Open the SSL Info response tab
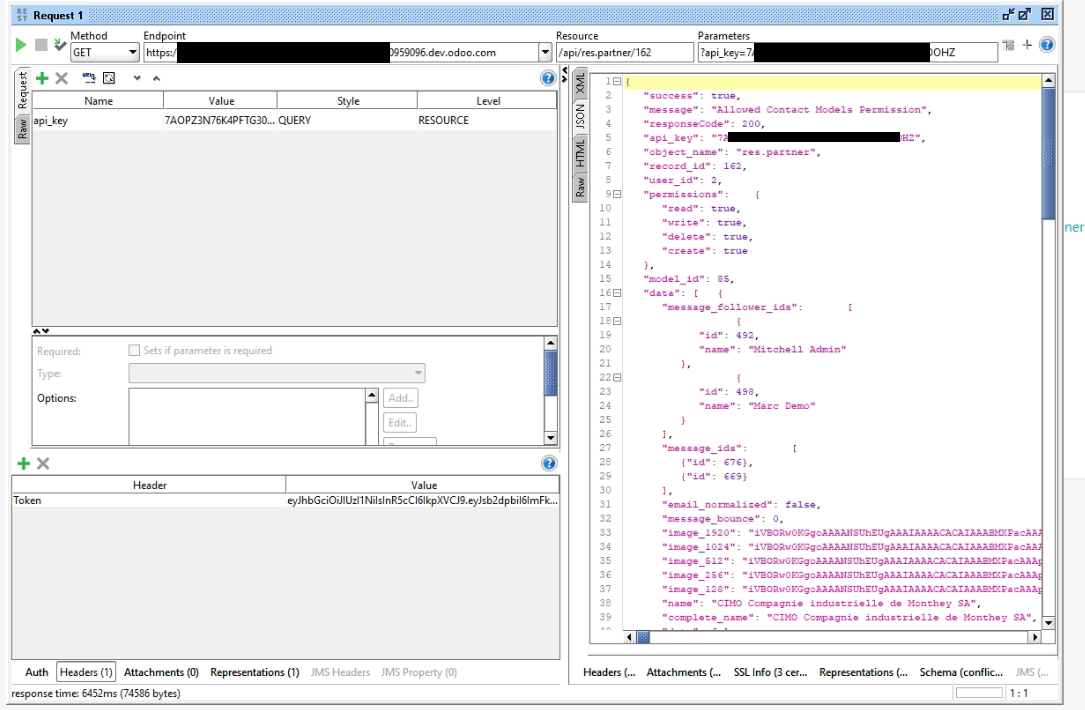 770,672
